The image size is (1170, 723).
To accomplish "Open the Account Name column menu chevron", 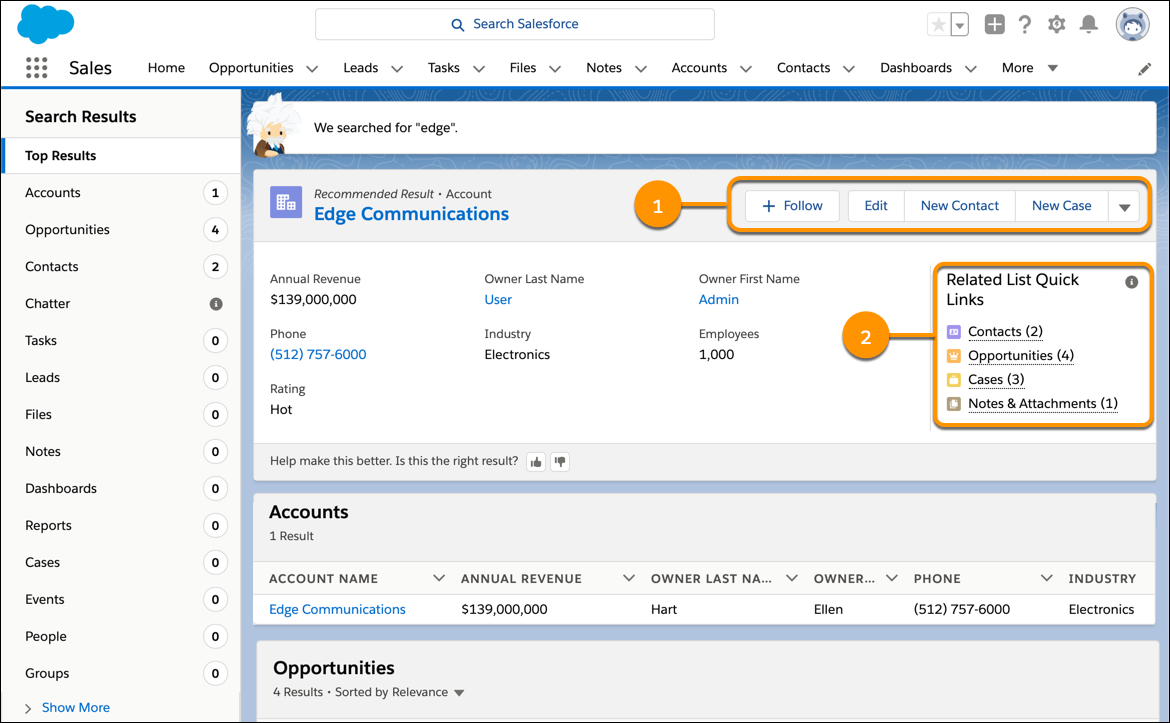I will coord(439,578).
